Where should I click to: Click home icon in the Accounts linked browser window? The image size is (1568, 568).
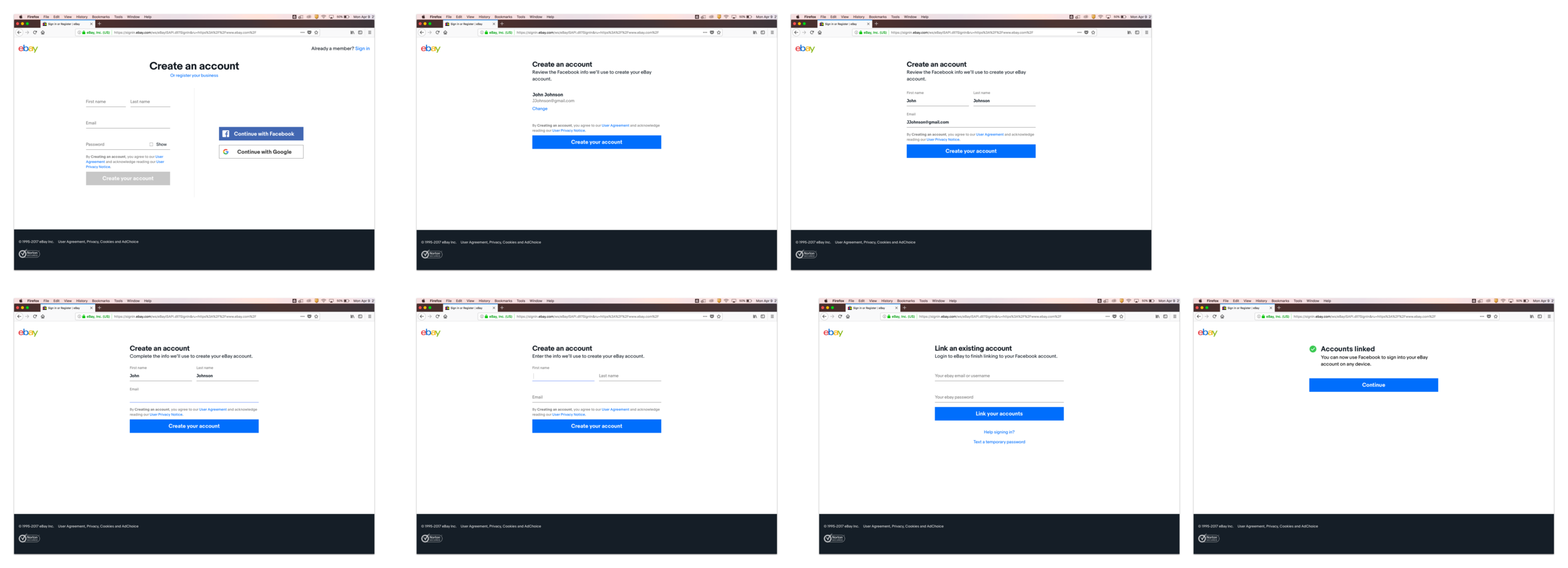[x=1222, y=317]
